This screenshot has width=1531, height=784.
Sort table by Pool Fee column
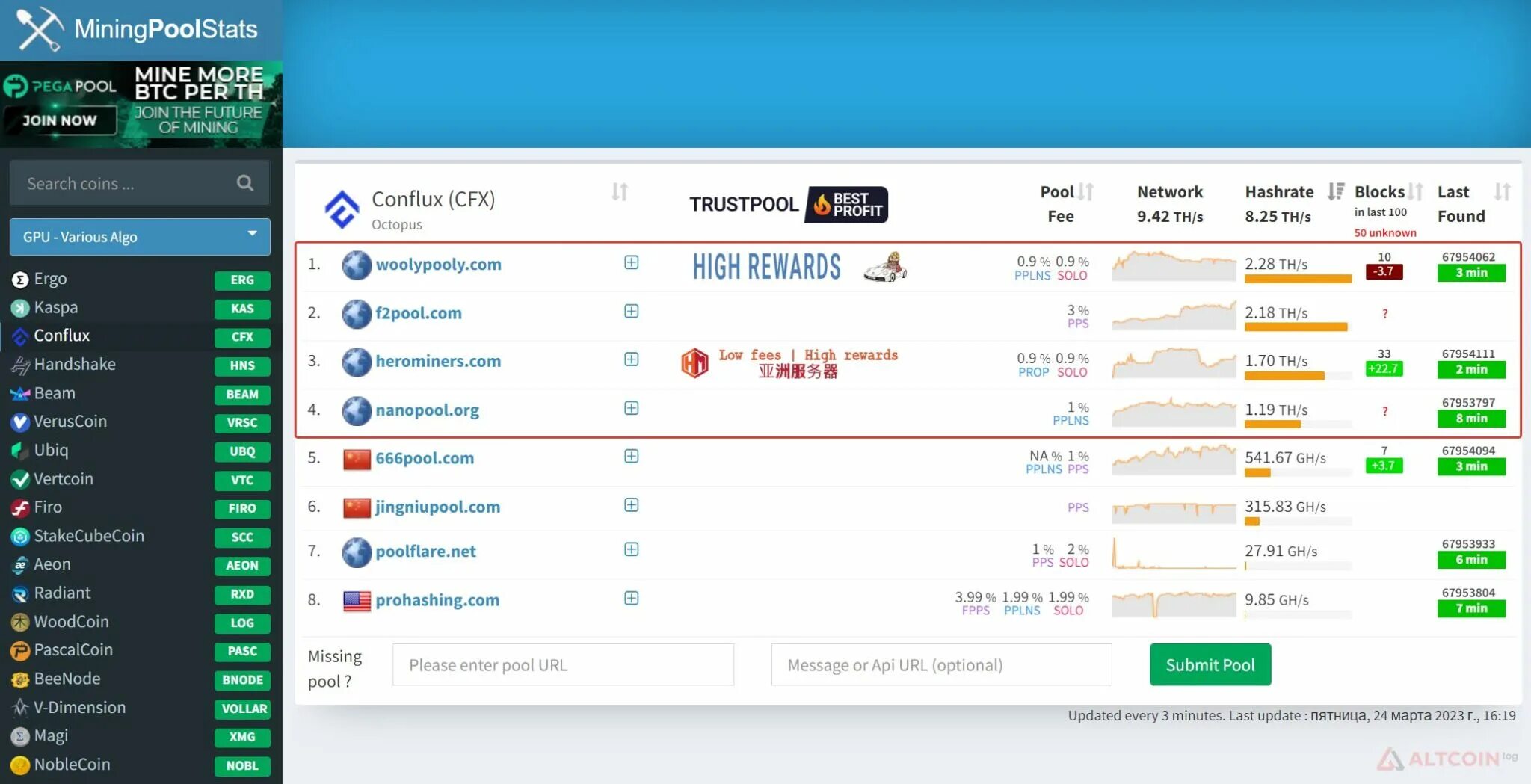pyautogui.click(x=1086, y=192)
